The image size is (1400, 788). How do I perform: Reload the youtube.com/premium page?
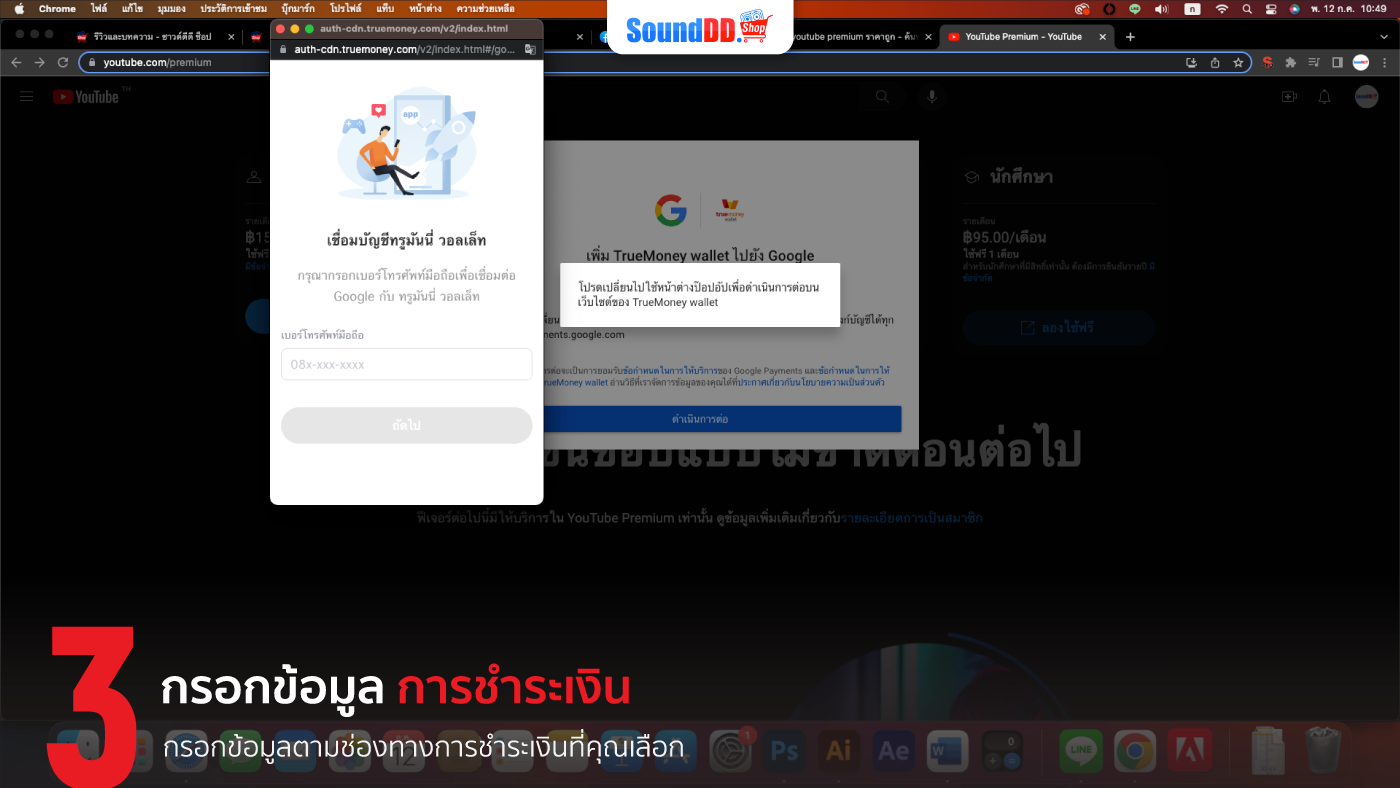tap(63, 62)
